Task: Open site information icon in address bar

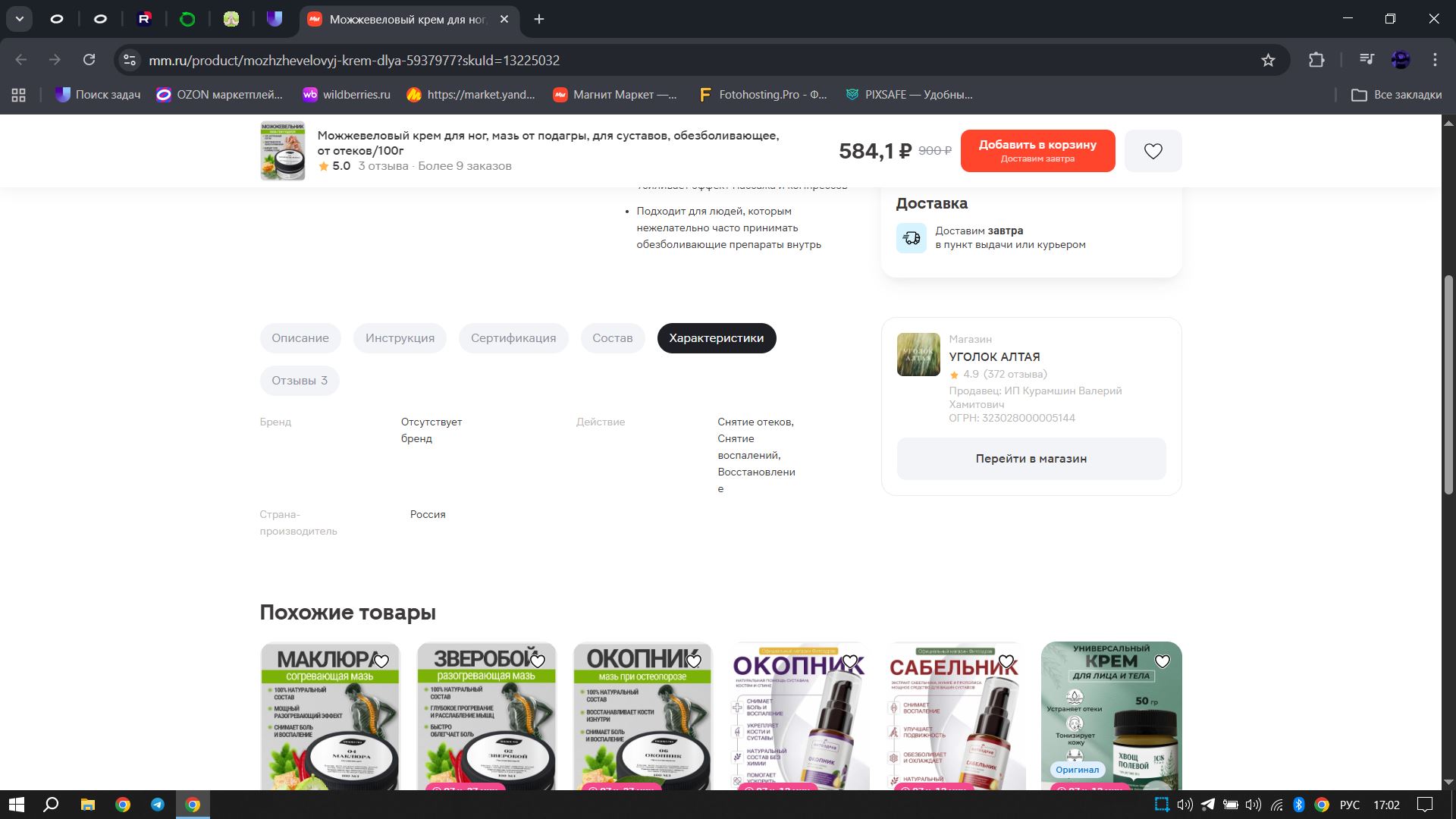Action: click(x=130, y=60)
